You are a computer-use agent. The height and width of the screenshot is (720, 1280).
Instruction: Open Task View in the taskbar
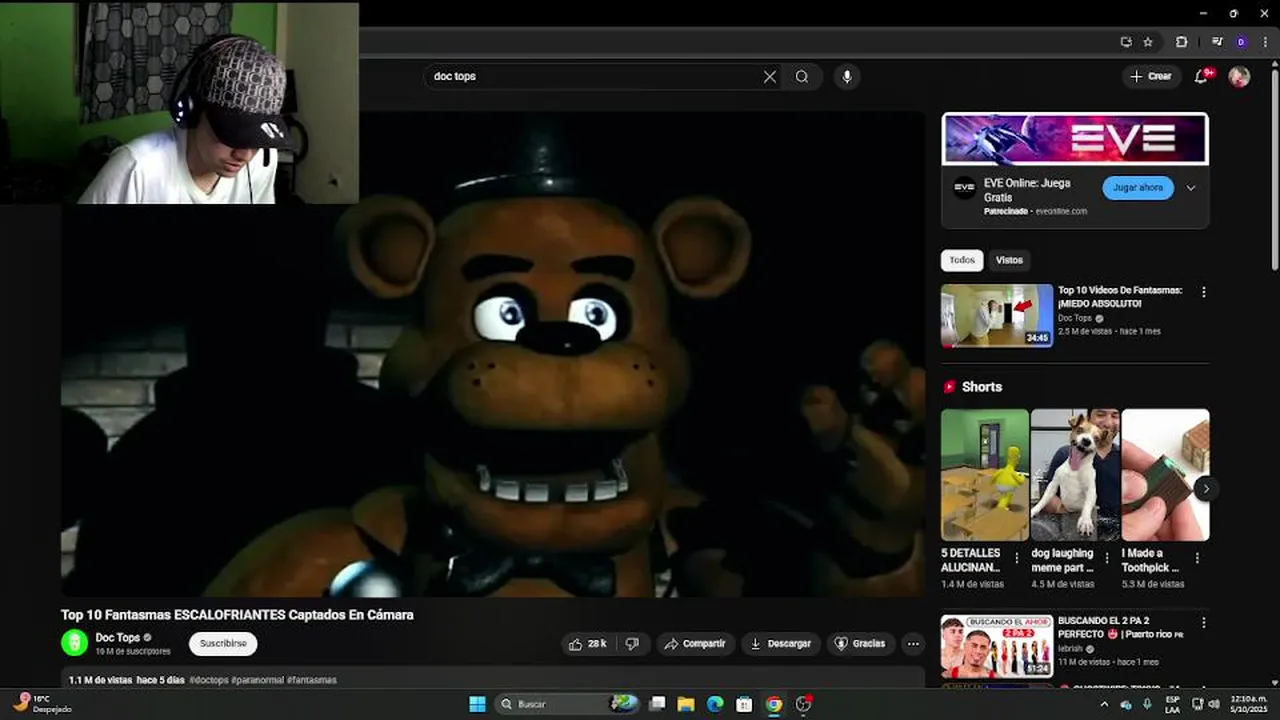(x=657, y=704)
